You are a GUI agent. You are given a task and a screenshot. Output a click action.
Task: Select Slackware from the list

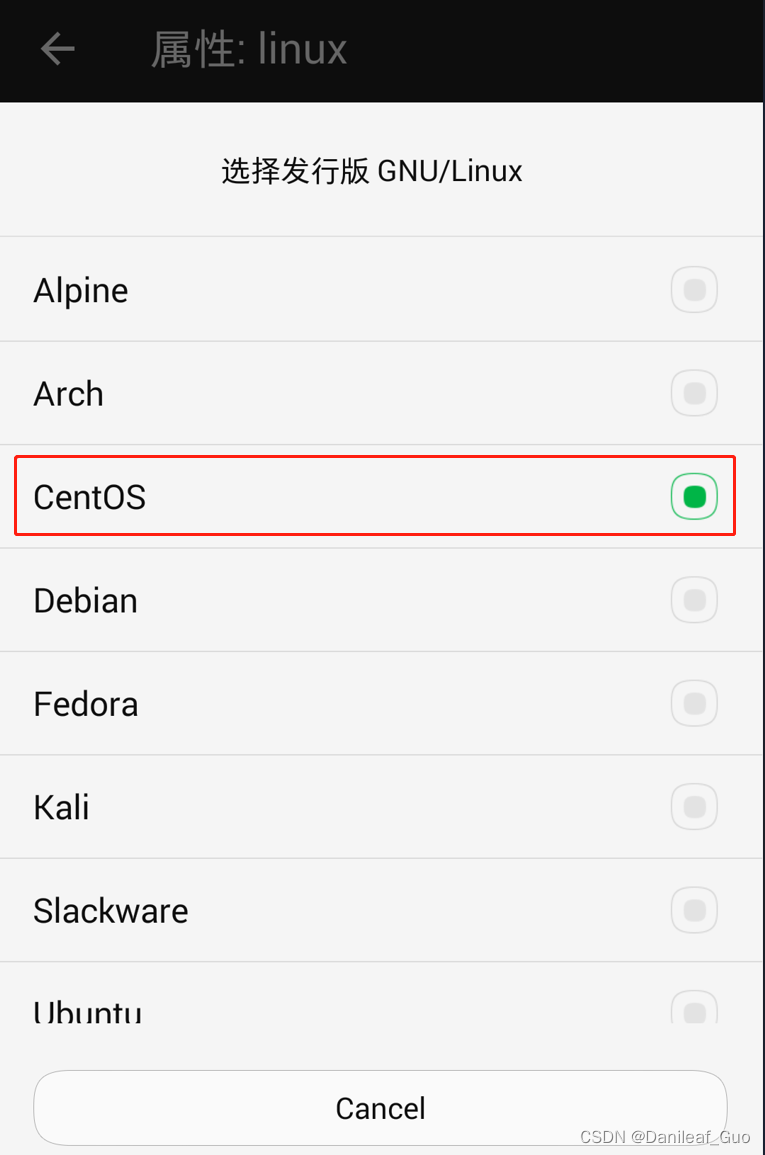(x=300, y=910)
